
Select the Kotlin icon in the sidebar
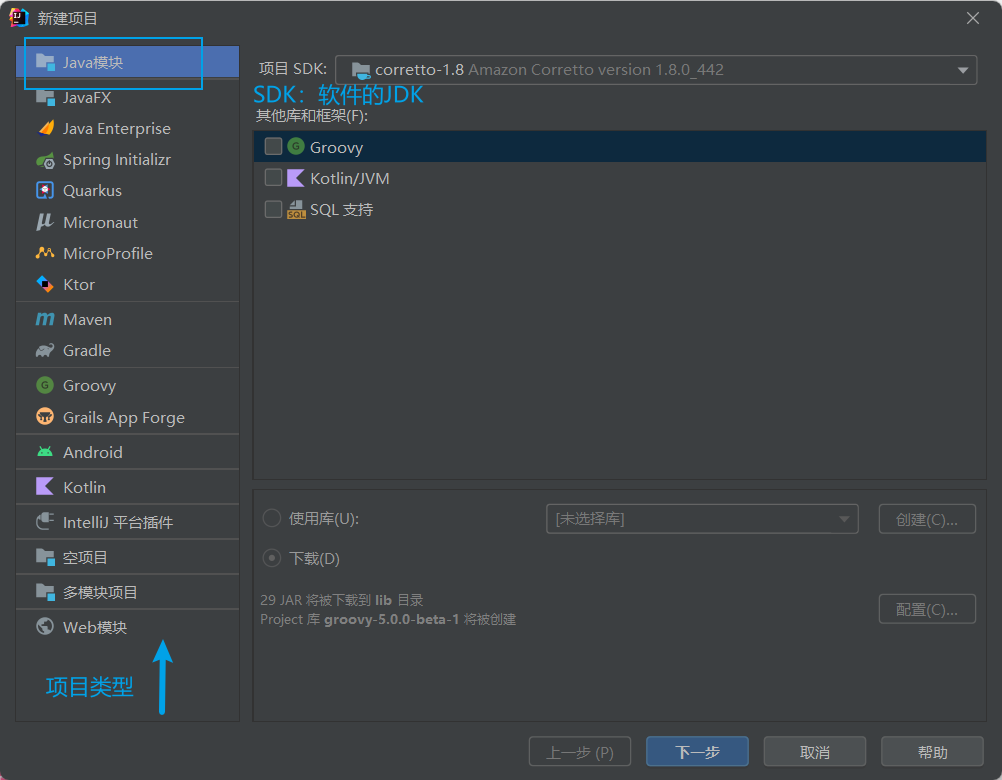pos(45,487)
